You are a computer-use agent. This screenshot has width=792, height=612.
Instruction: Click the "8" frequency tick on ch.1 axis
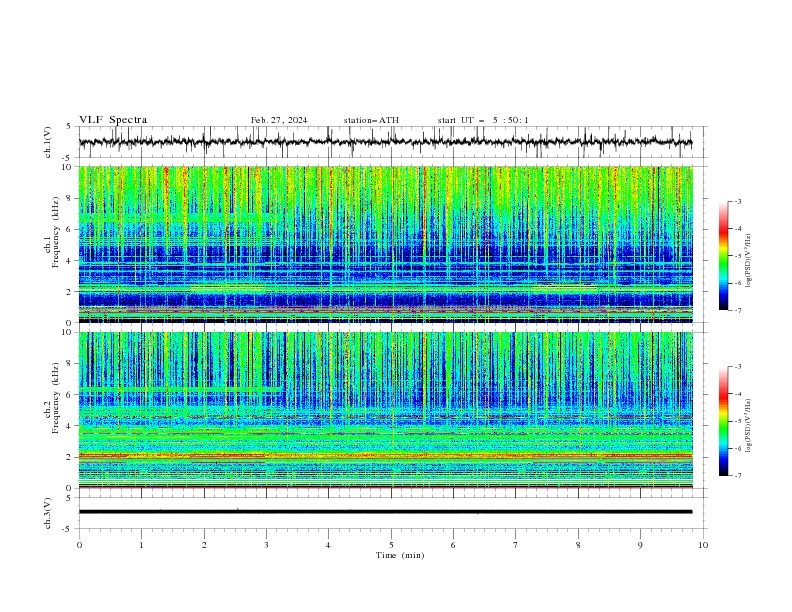click(71, 198)
